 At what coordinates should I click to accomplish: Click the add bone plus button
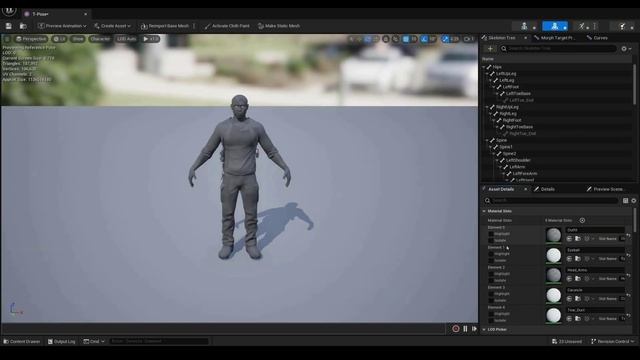[x=490, y=49]
